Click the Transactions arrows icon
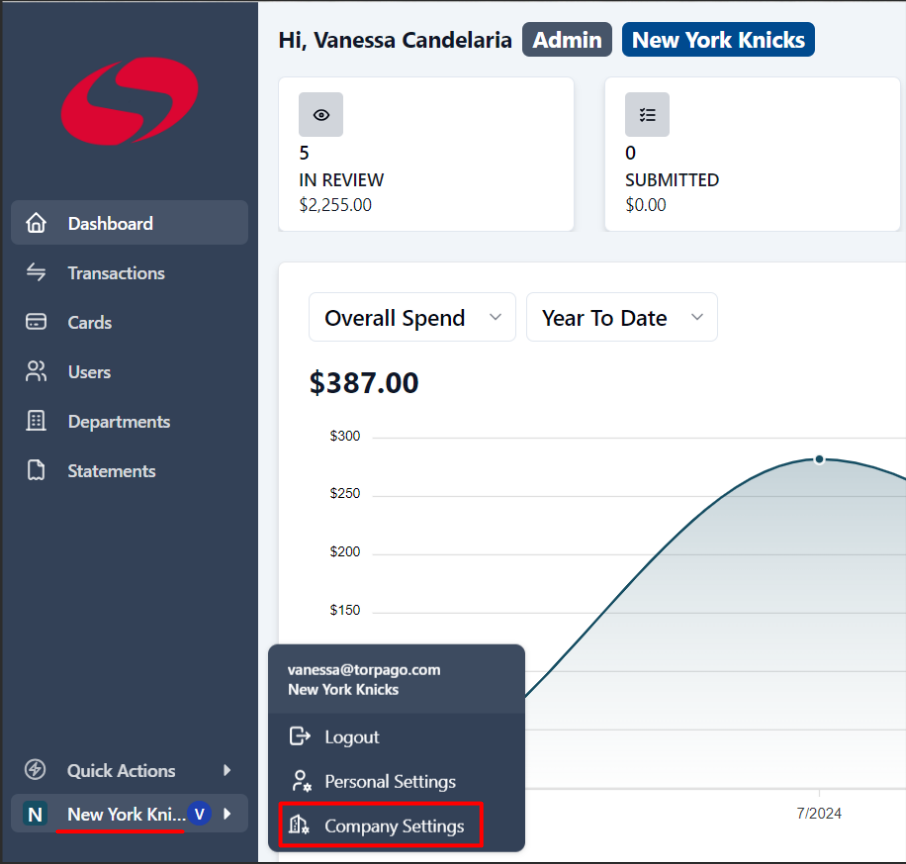 tap(36, 272)
